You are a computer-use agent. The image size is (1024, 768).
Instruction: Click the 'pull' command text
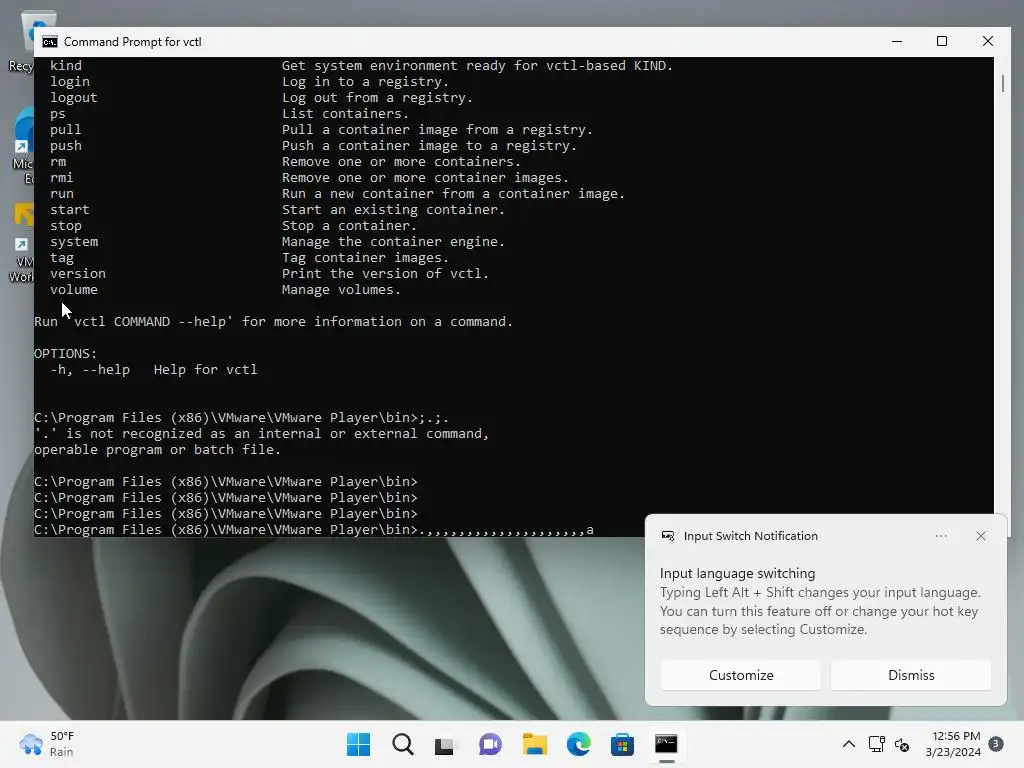[66, 129]
